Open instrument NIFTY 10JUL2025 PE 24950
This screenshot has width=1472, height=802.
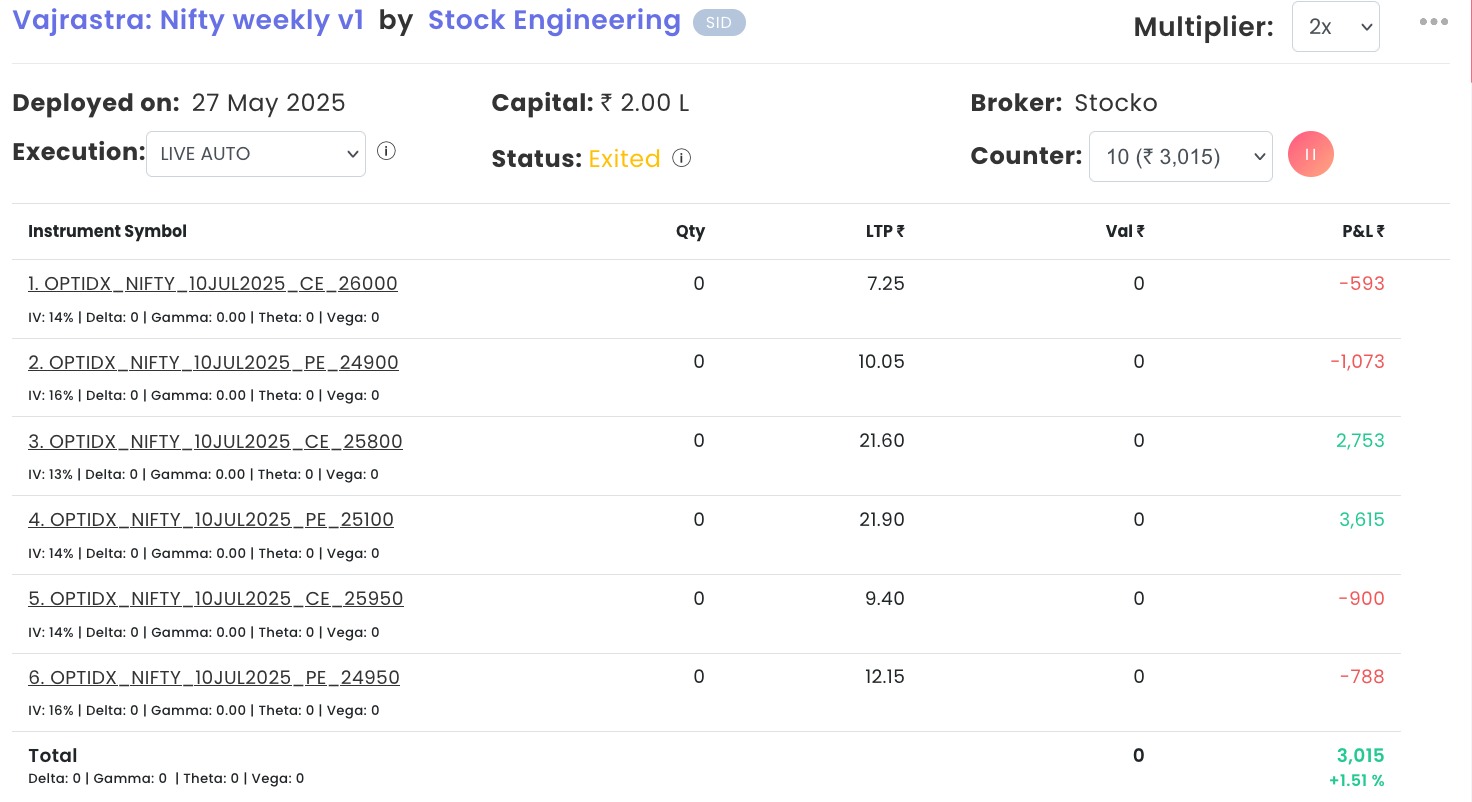click(x=214, y=678)
